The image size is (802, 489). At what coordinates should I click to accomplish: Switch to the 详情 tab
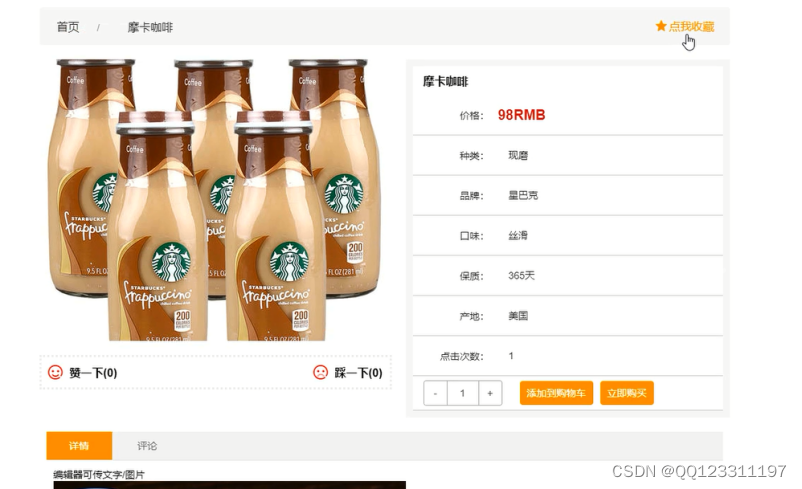pos(79,446)
